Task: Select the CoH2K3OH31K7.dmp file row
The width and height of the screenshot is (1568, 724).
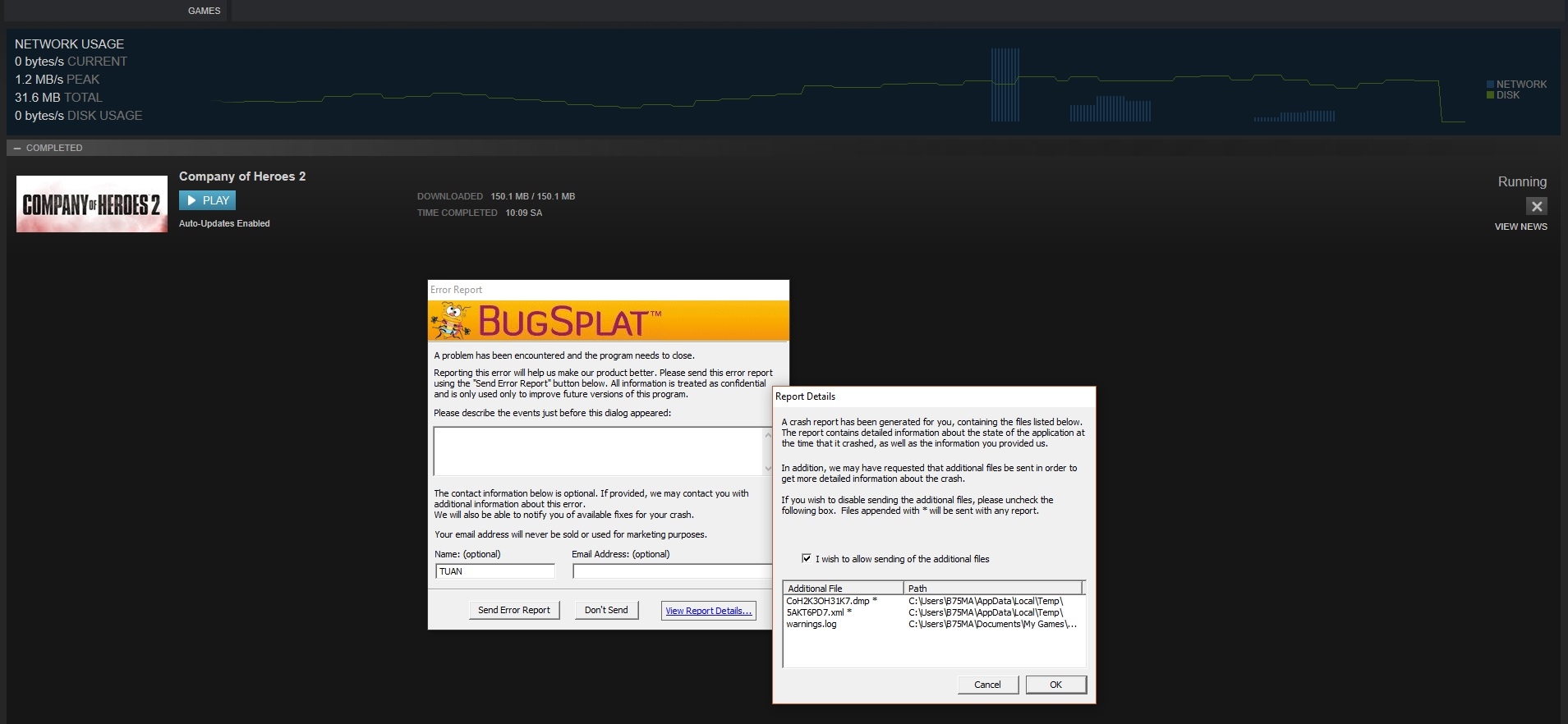Action: 934,601
